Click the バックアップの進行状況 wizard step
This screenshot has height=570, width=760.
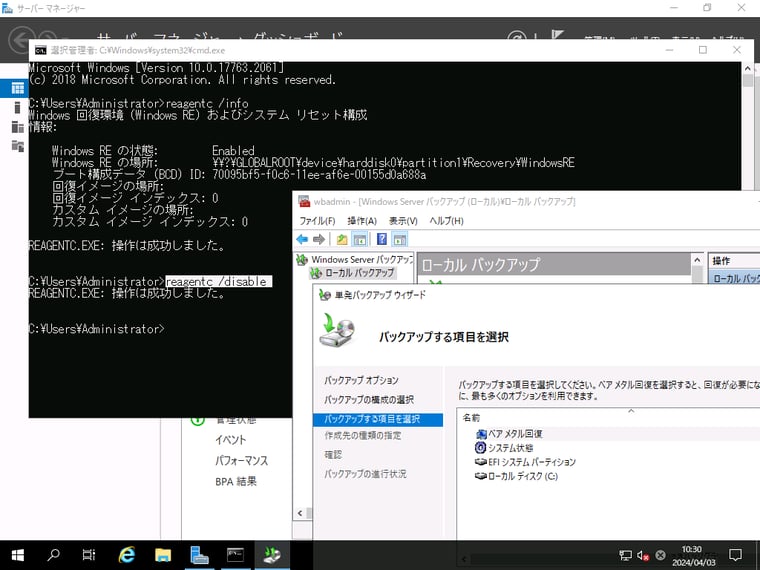click(x=365, y=474)
